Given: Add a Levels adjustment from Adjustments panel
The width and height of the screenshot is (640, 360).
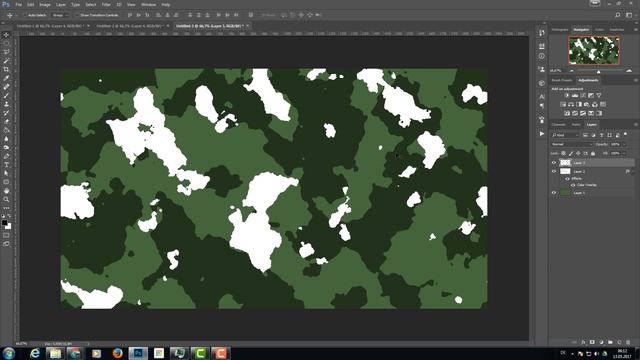Looking at the screenshot, I should pos(575,95).
